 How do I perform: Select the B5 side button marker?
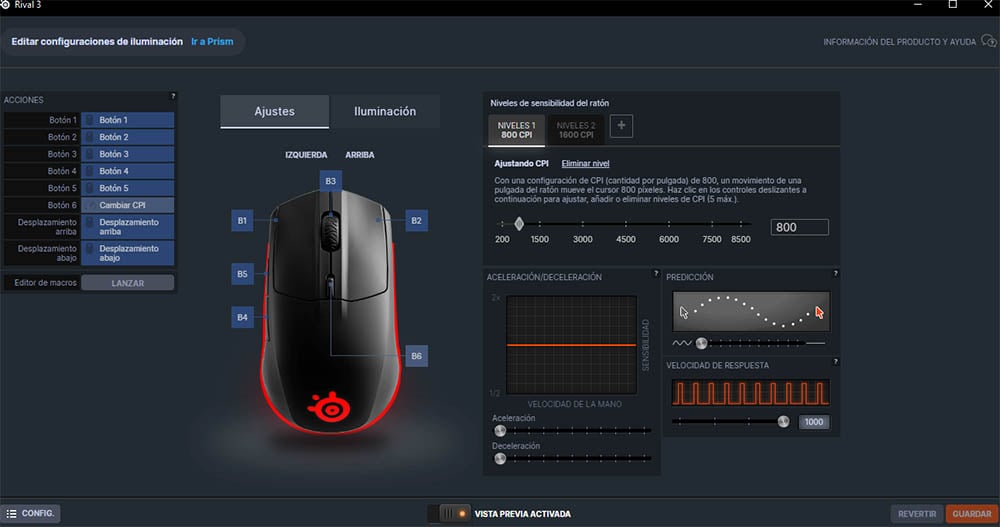coord(242,274)
